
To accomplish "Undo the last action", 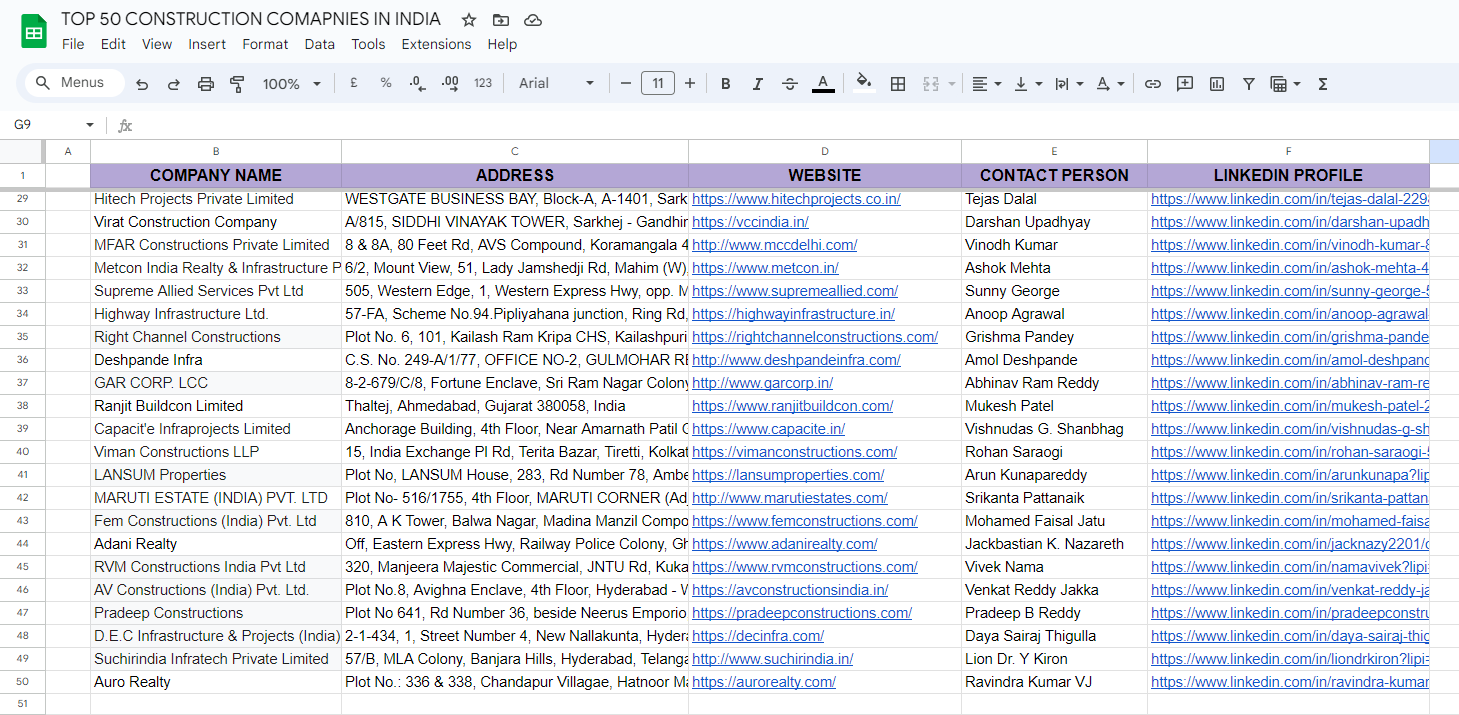I will [142, 84].
